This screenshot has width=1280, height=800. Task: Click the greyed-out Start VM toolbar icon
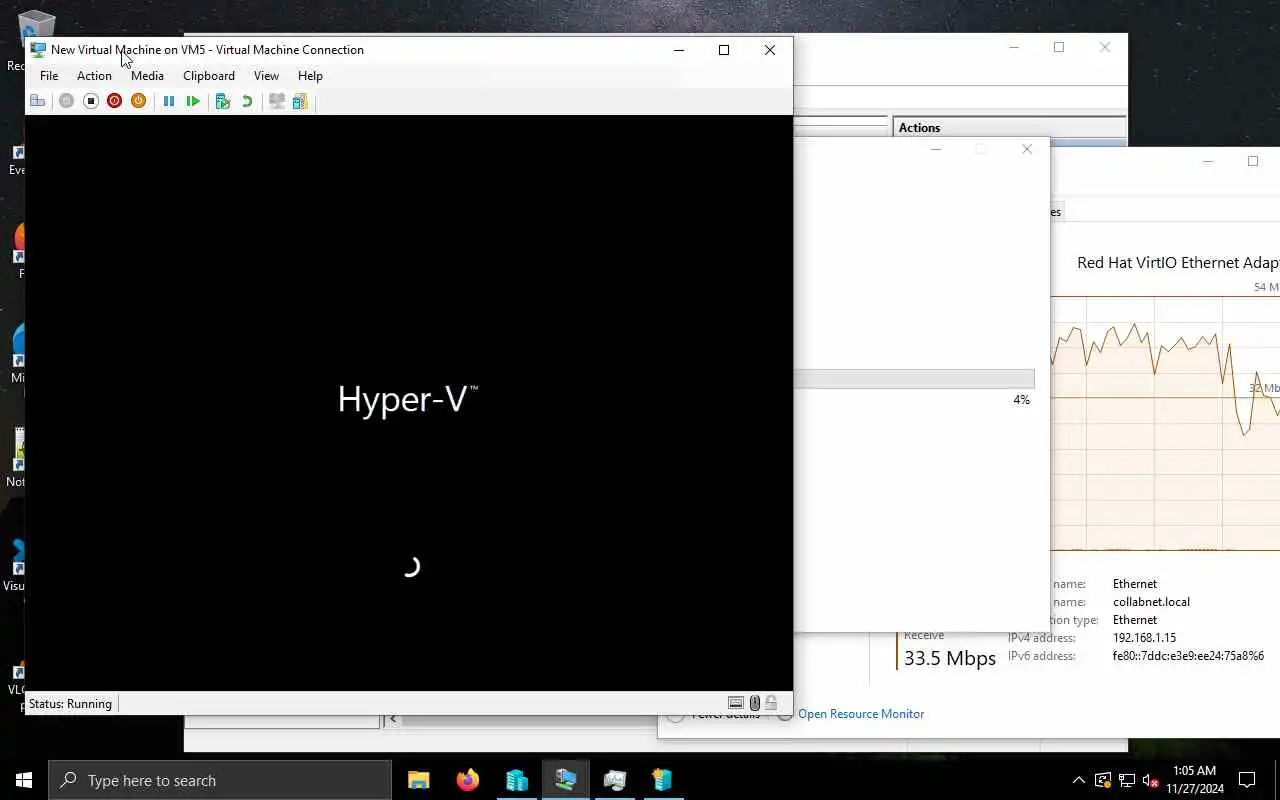66,101
